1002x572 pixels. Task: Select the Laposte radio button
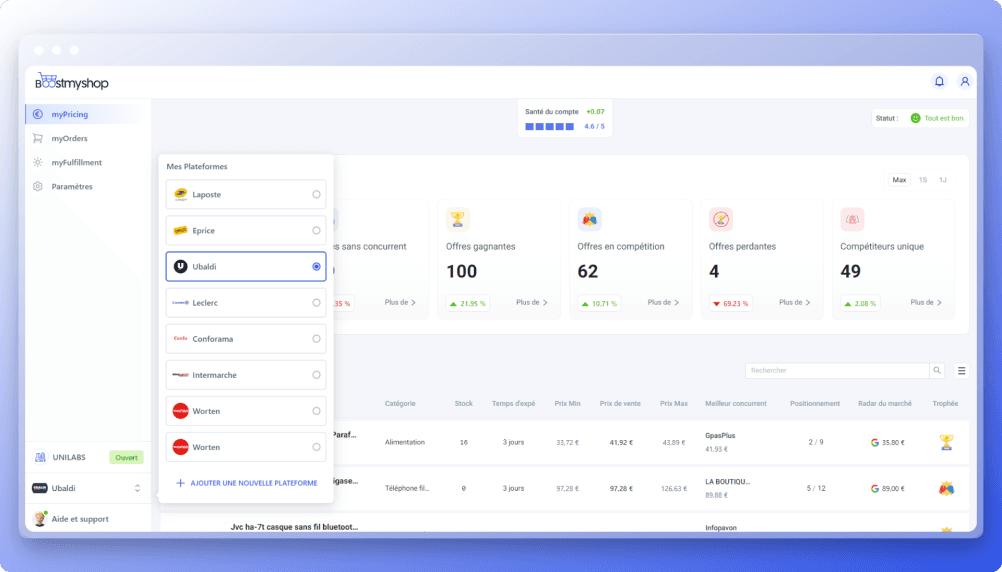click(x=316, y=194)
